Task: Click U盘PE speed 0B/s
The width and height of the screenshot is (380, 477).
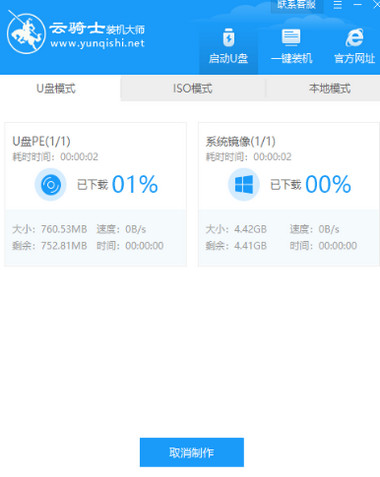Action: [x=136, y=229]
